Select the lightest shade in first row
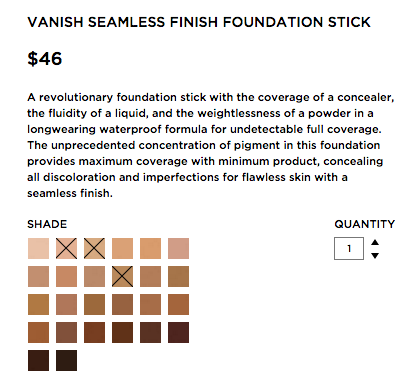 click(38, 248)
